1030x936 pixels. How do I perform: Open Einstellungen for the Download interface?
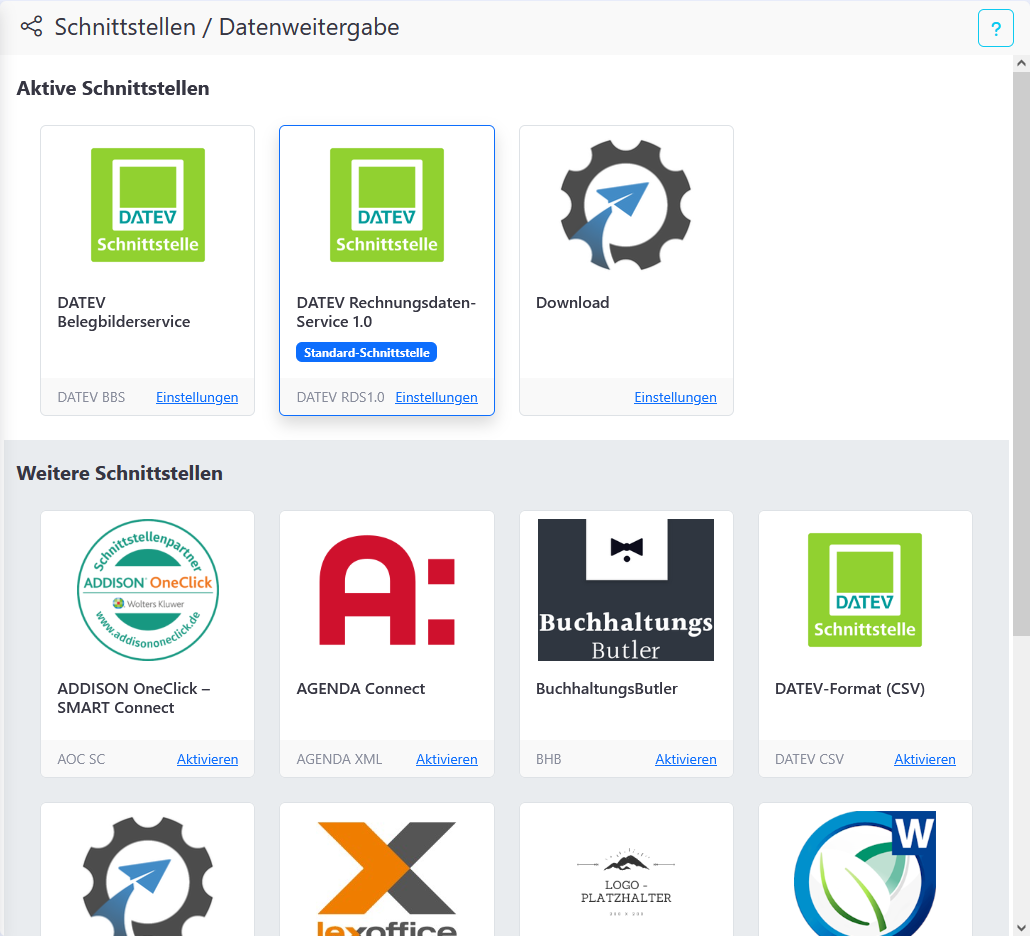click(675, 397)
